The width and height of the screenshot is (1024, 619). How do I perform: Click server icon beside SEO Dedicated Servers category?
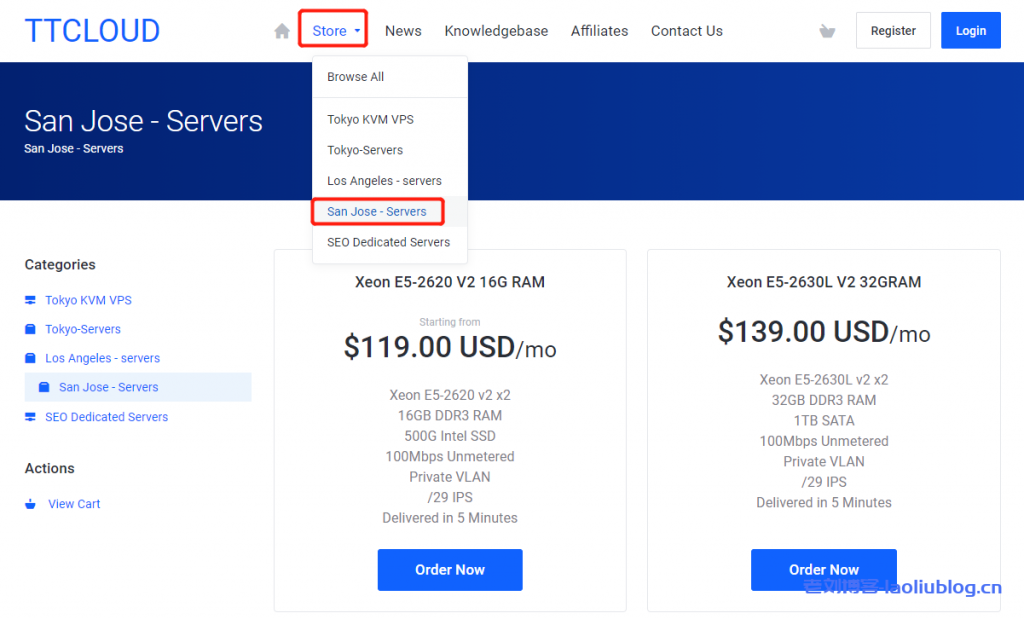30,417
